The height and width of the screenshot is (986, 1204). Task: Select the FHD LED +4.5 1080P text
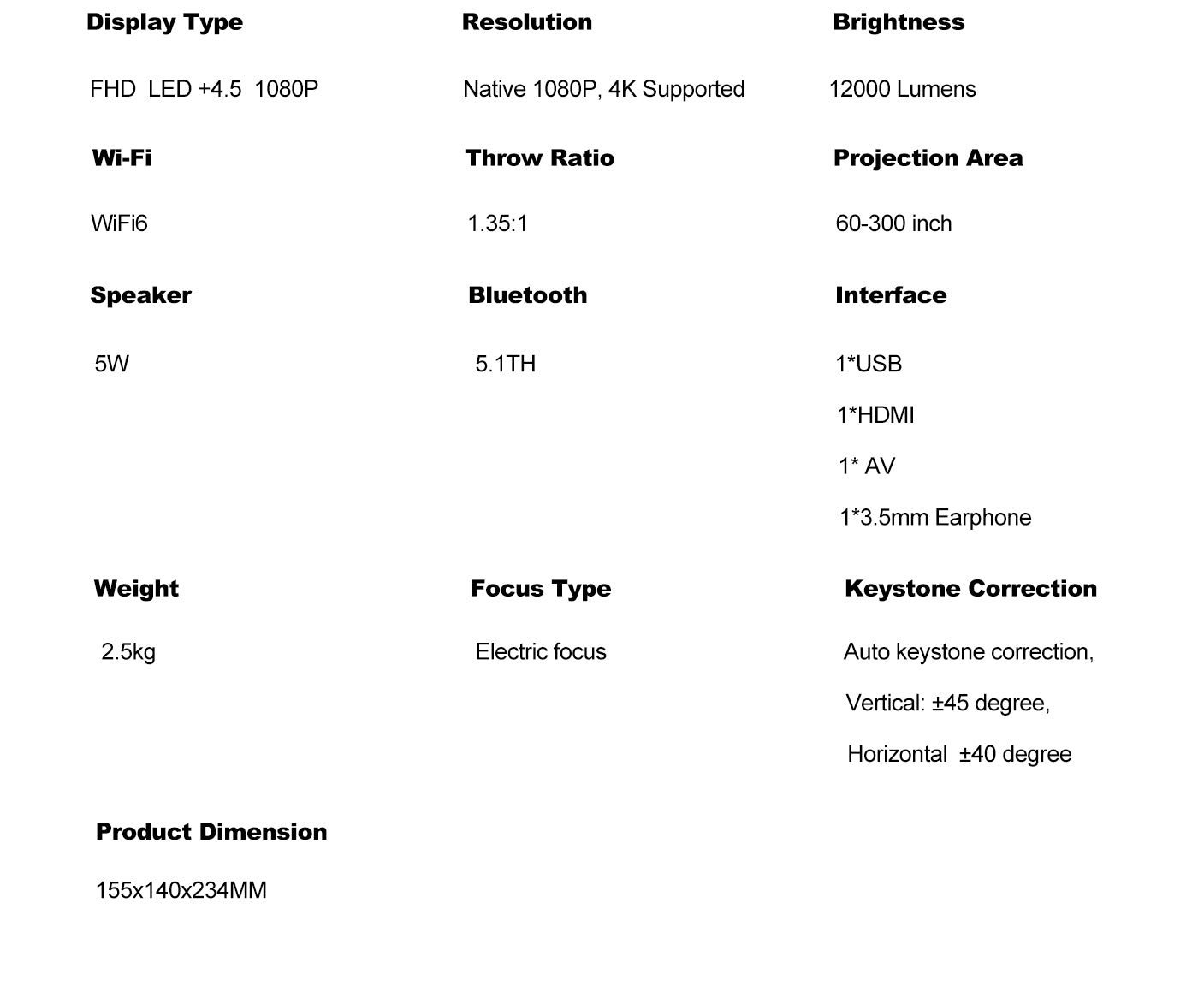coord(204,89)
